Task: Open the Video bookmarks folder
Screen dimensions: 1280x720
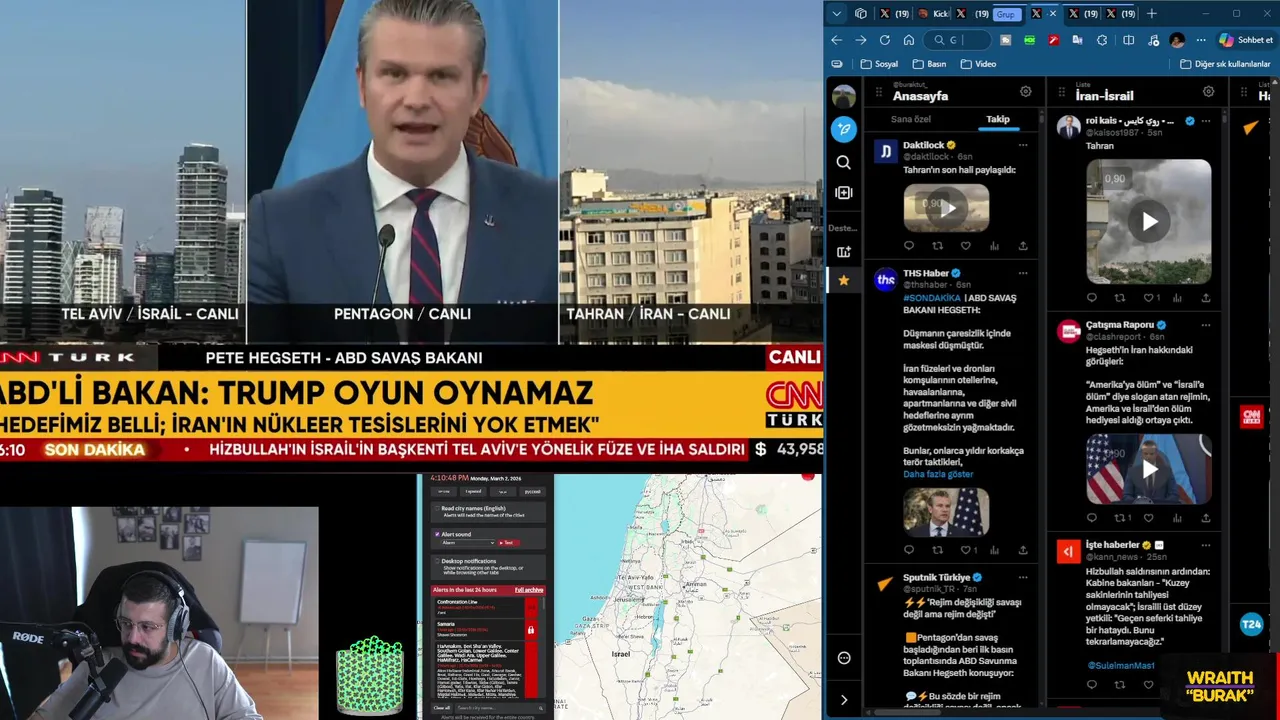Action: coord(978,64)
